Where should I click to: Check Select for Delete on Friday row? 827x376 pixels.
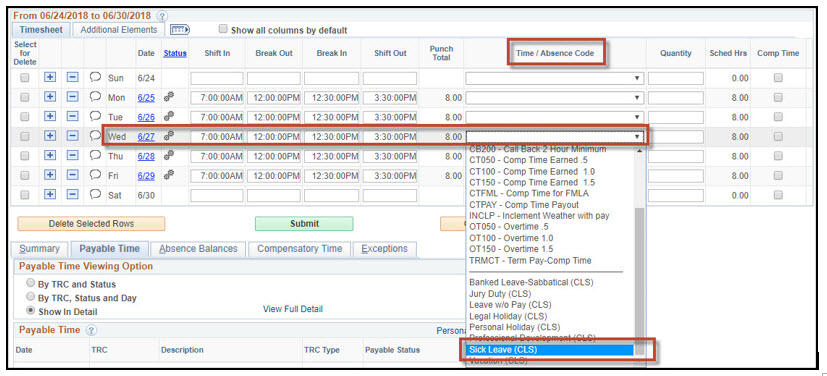tap(24, 176)
